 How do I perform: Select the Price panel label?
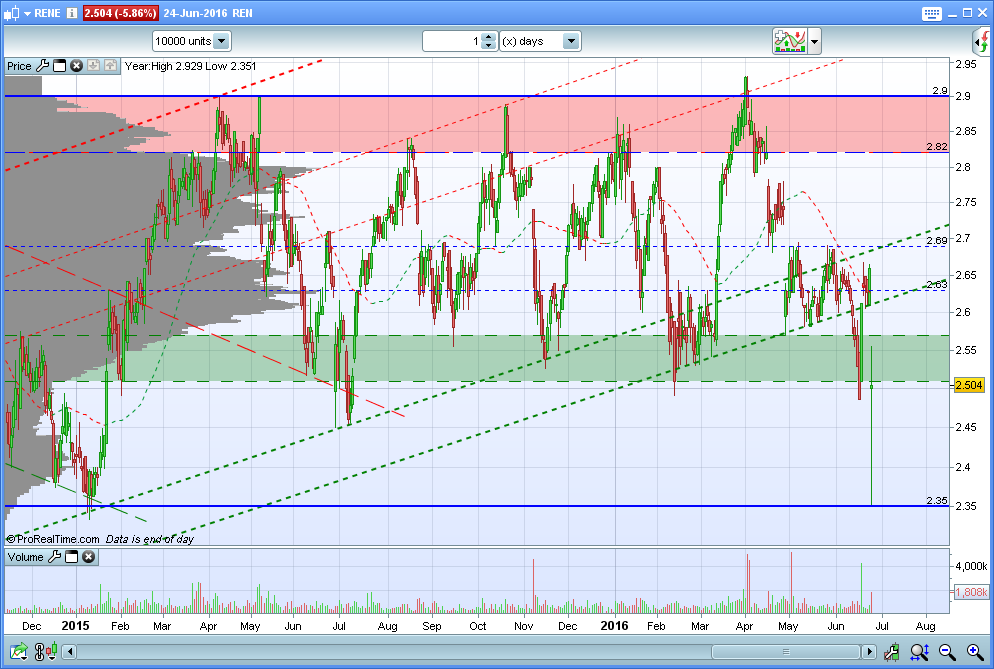(x=19, y=66)
